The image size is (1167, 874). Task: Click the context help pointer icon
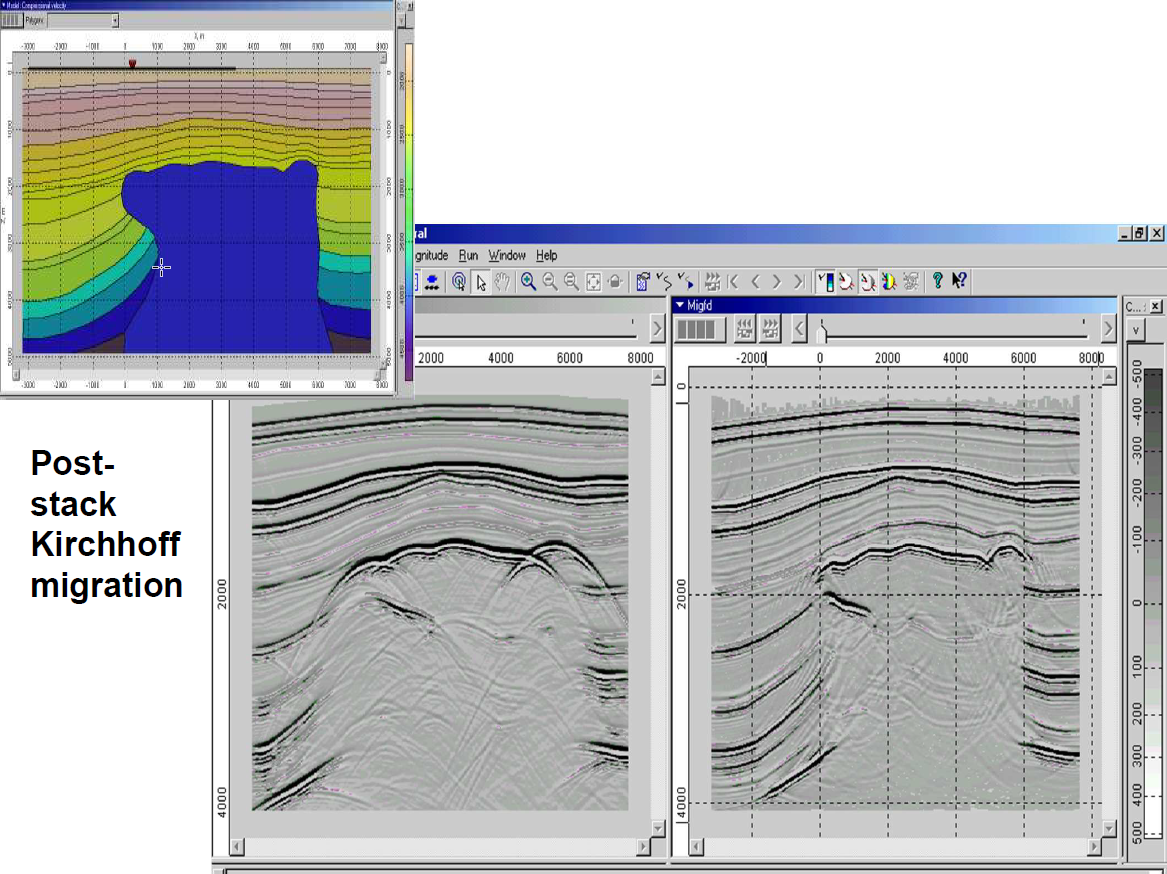[x=959, y=282]
